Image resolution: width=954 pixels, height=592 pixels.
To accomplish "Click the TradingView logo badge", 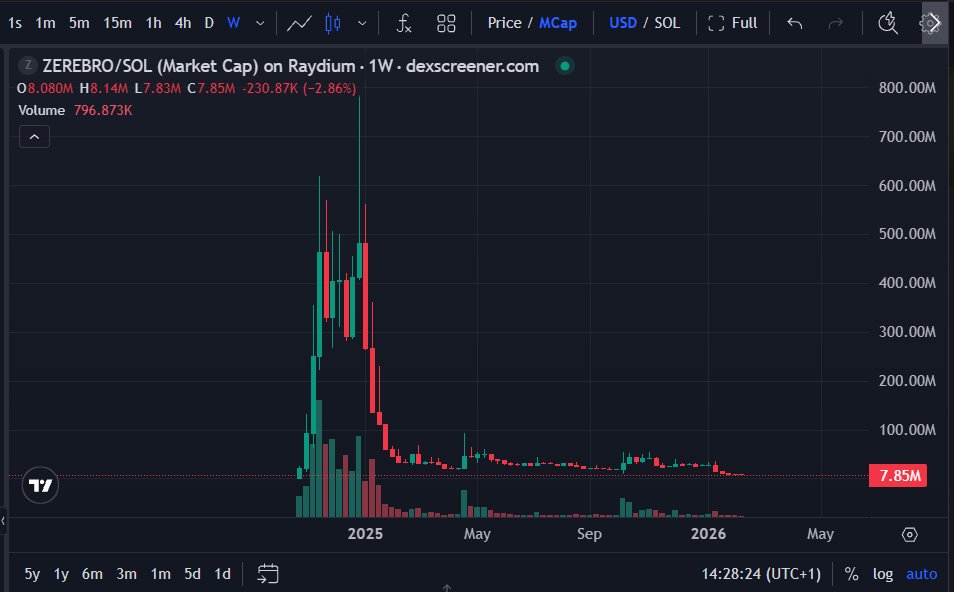I will 40,486.
